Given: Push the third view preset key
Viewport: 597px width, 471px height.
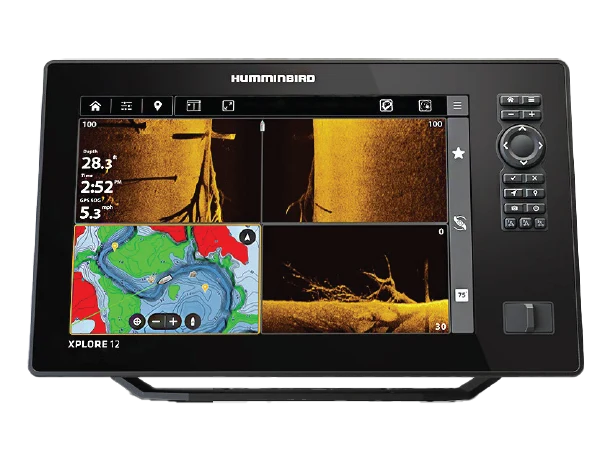Looking at the screenshot, I should tap(540, 223).
